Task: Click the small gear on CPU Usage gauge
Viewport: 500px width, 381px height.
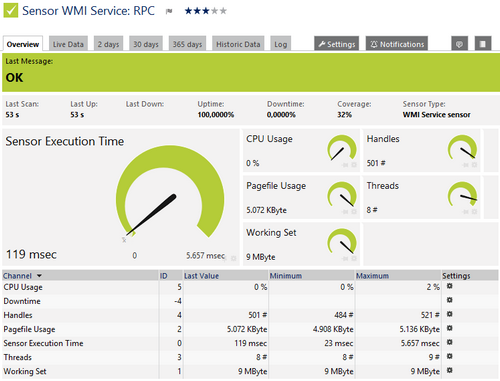Action: coord(354,165)
